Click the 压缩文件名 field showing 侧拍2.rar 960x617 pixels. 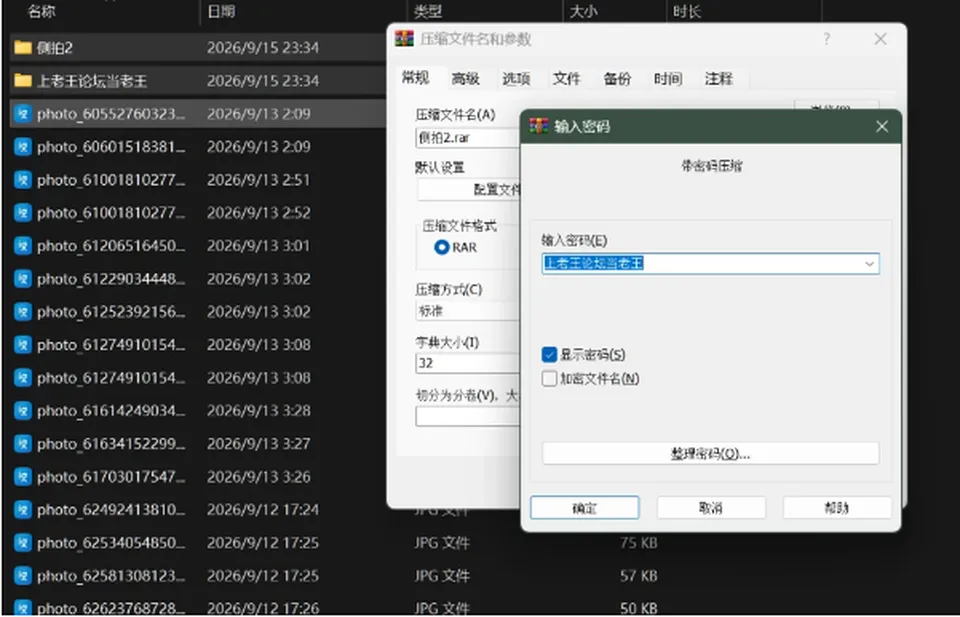point(468,138)
